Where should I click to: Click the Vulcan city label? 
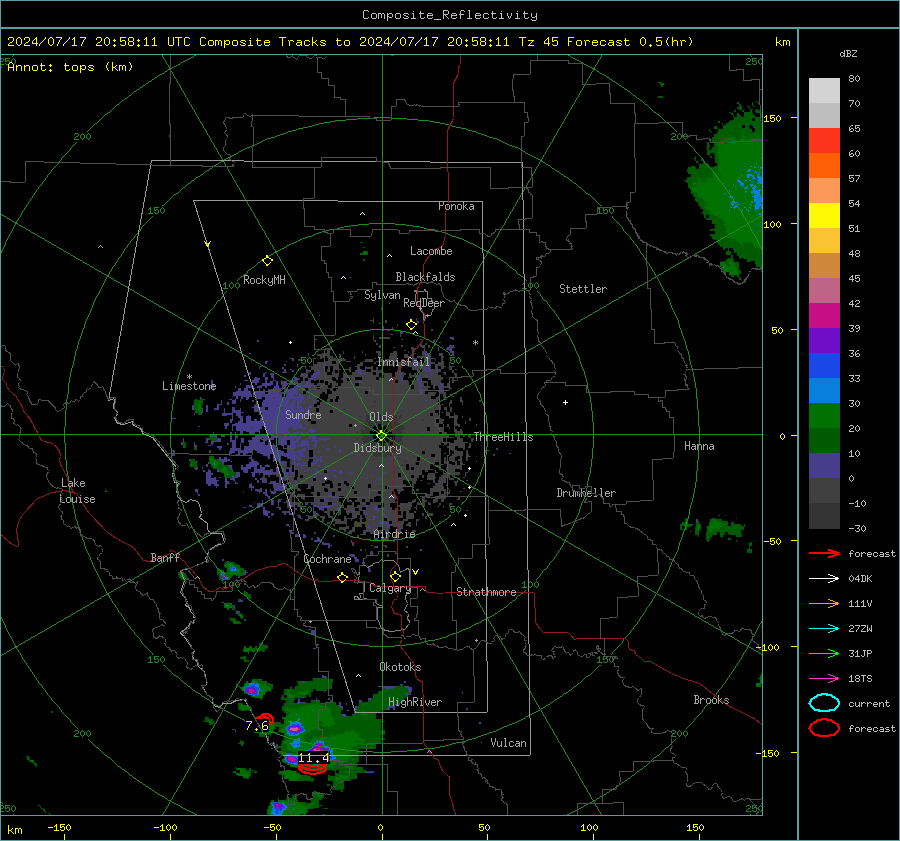509,743
